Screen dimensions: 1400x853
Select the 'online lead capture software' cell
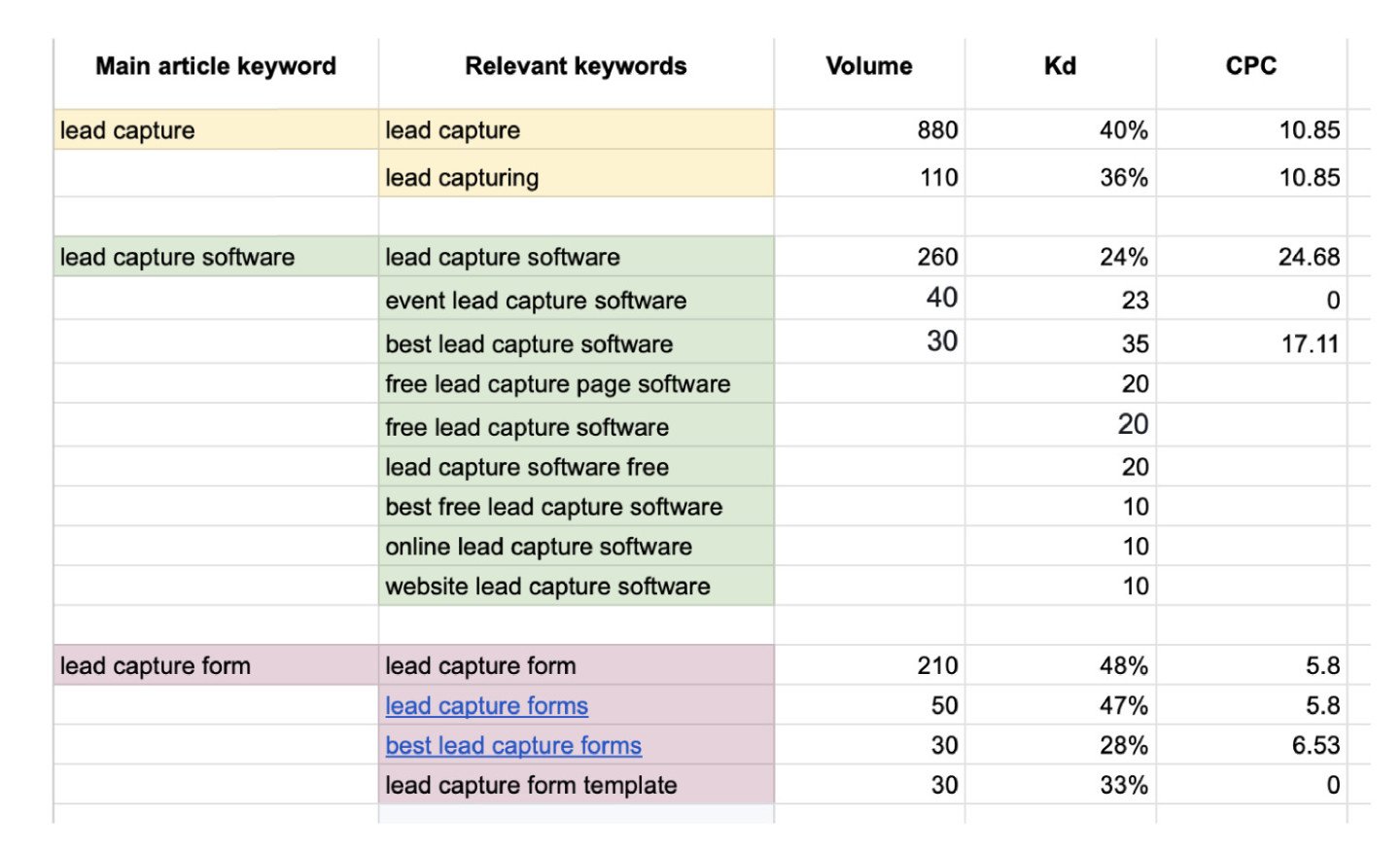click(577, 547)
